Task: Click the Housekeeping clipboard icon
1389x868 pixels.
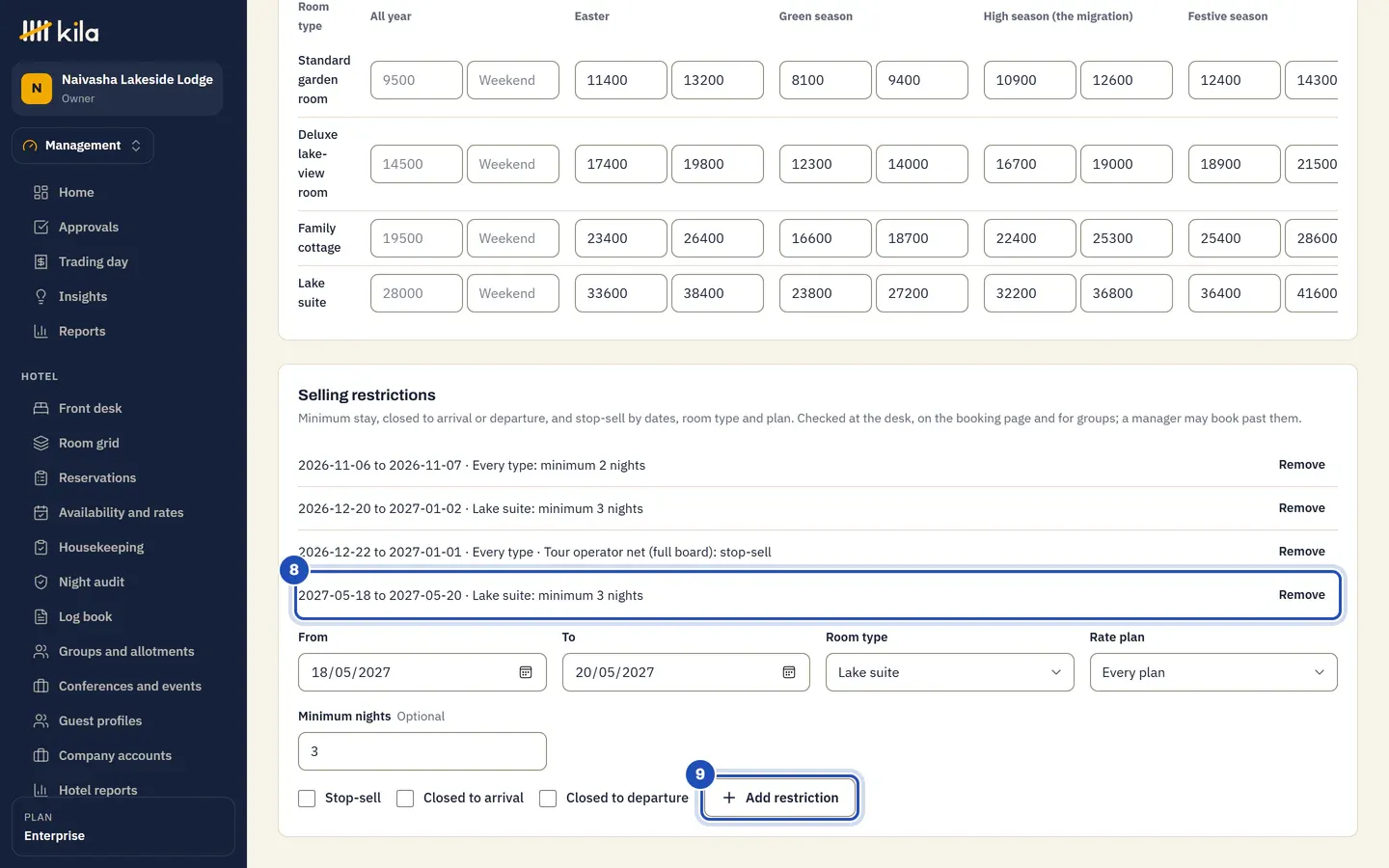Action: (41, 548)
